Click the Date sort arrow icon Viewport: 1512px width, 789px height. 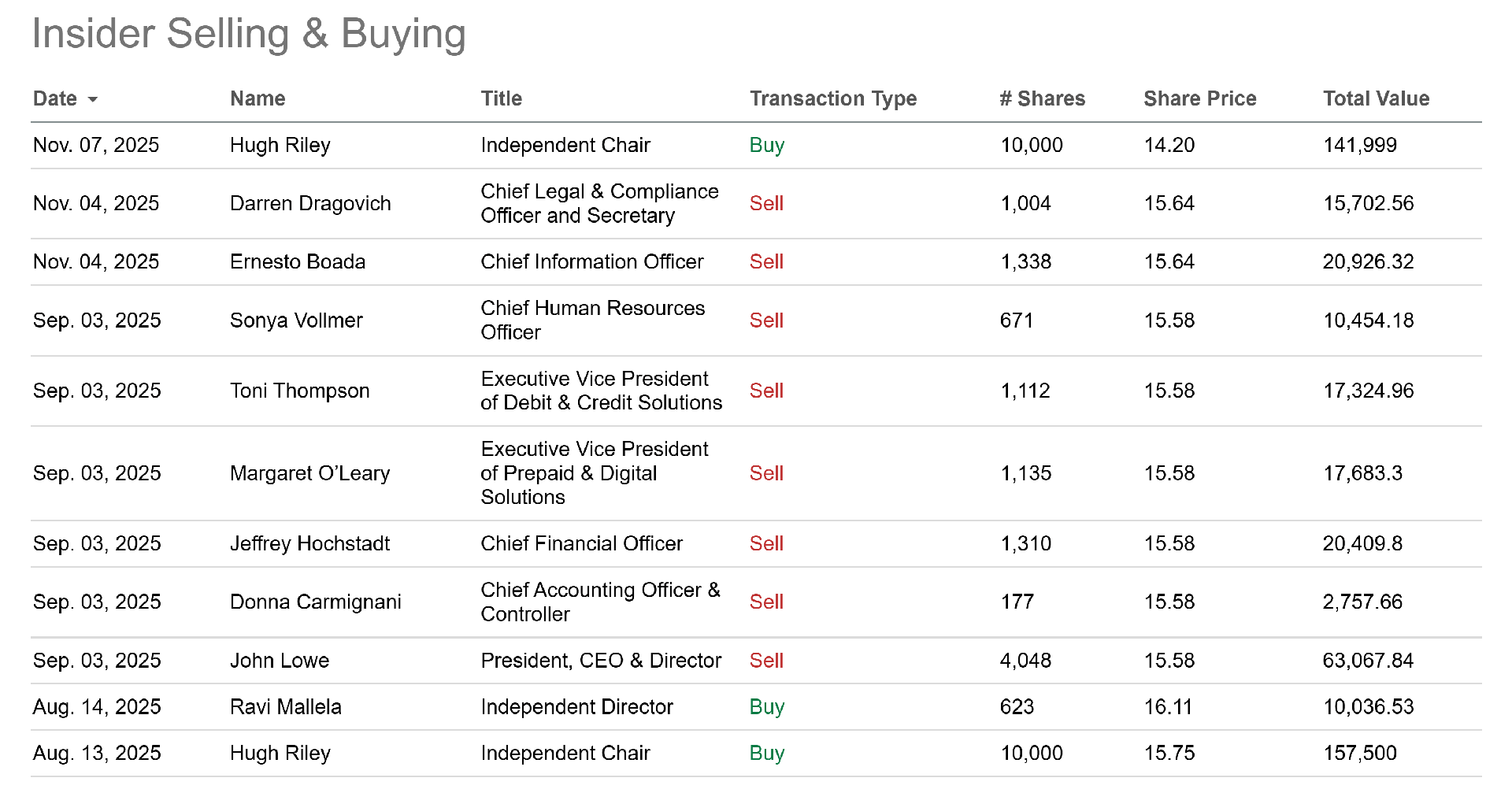pyautogui.click(x=93, y=99)
